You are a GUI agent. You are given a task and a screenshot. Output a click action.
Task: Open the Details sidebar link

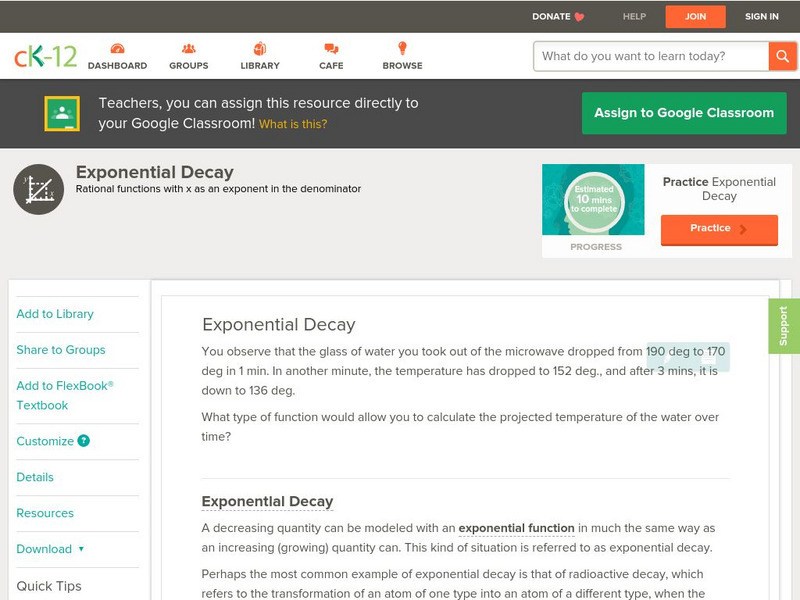pos(35,477)
